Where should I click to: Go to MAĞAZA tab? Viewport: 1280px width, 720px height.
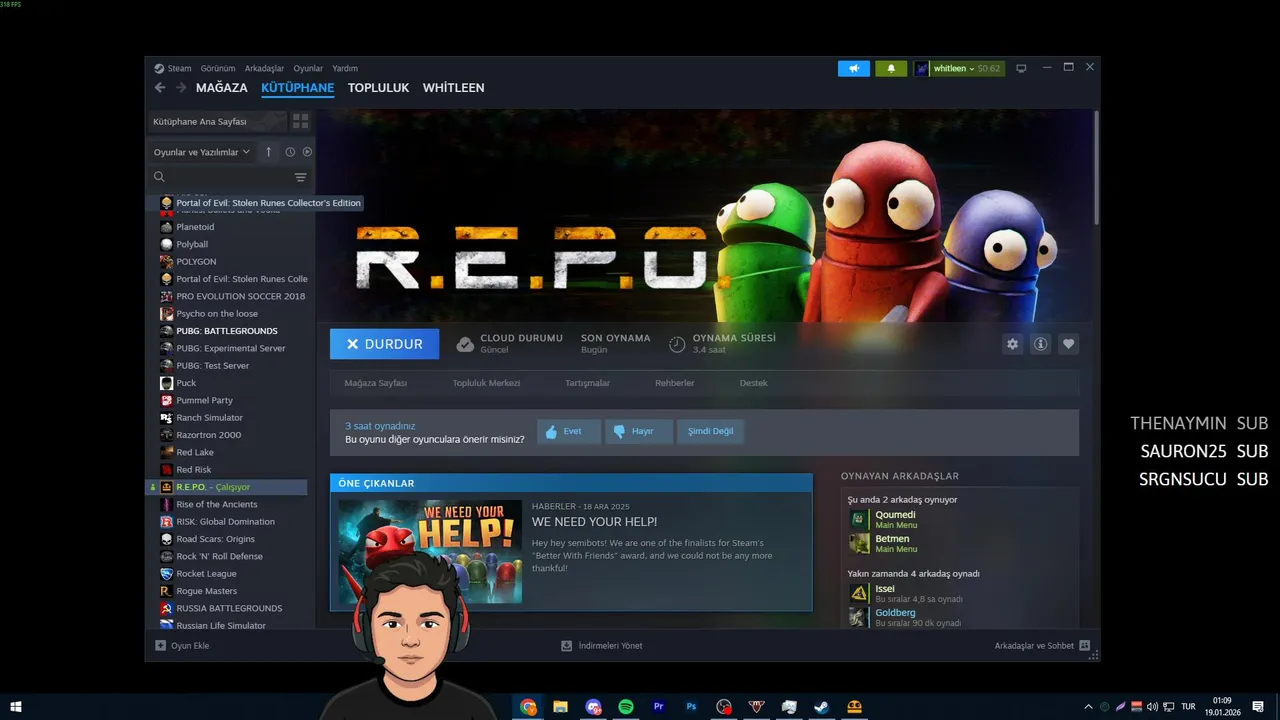click(x=222, y=88)
